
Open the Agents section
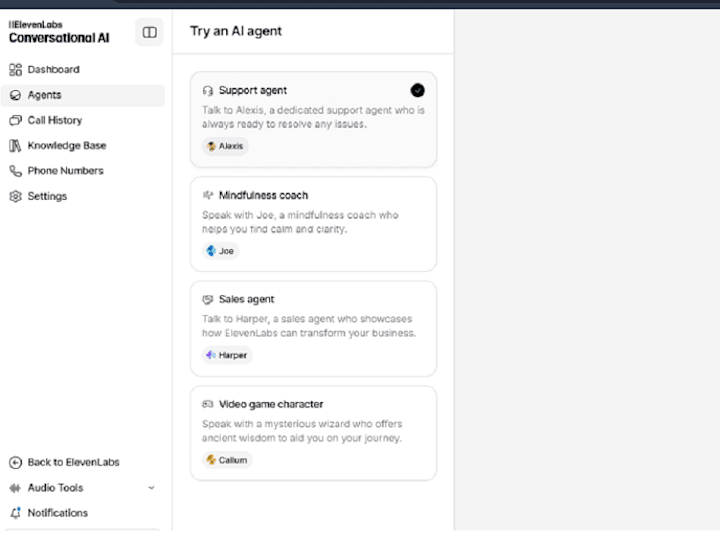[83, 95]
